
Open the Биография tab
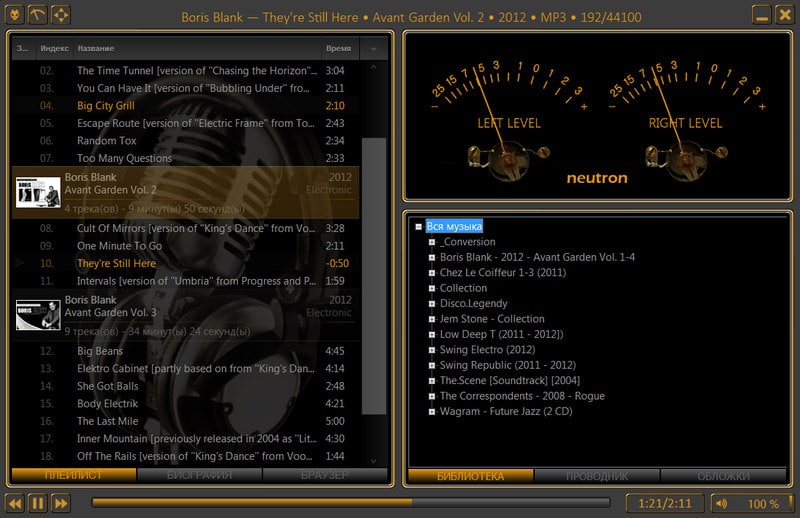(x=199, y=475)
